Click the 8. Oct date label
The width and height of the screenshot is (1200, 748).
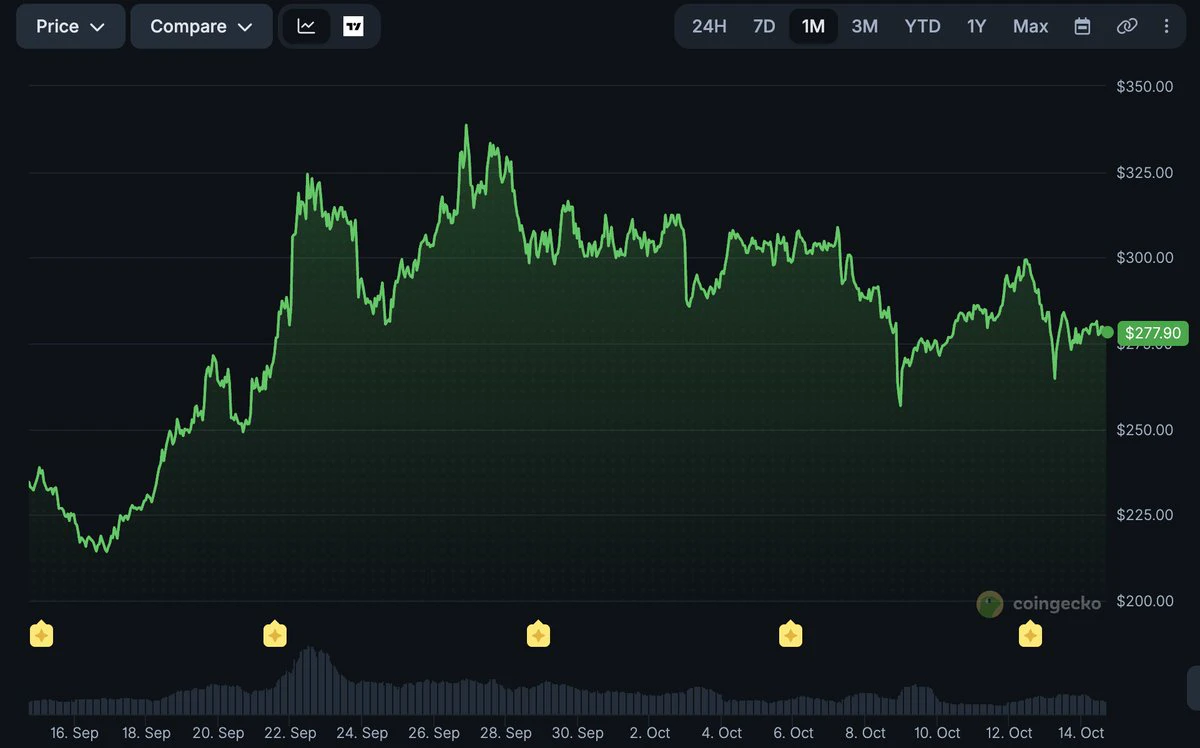866,733
